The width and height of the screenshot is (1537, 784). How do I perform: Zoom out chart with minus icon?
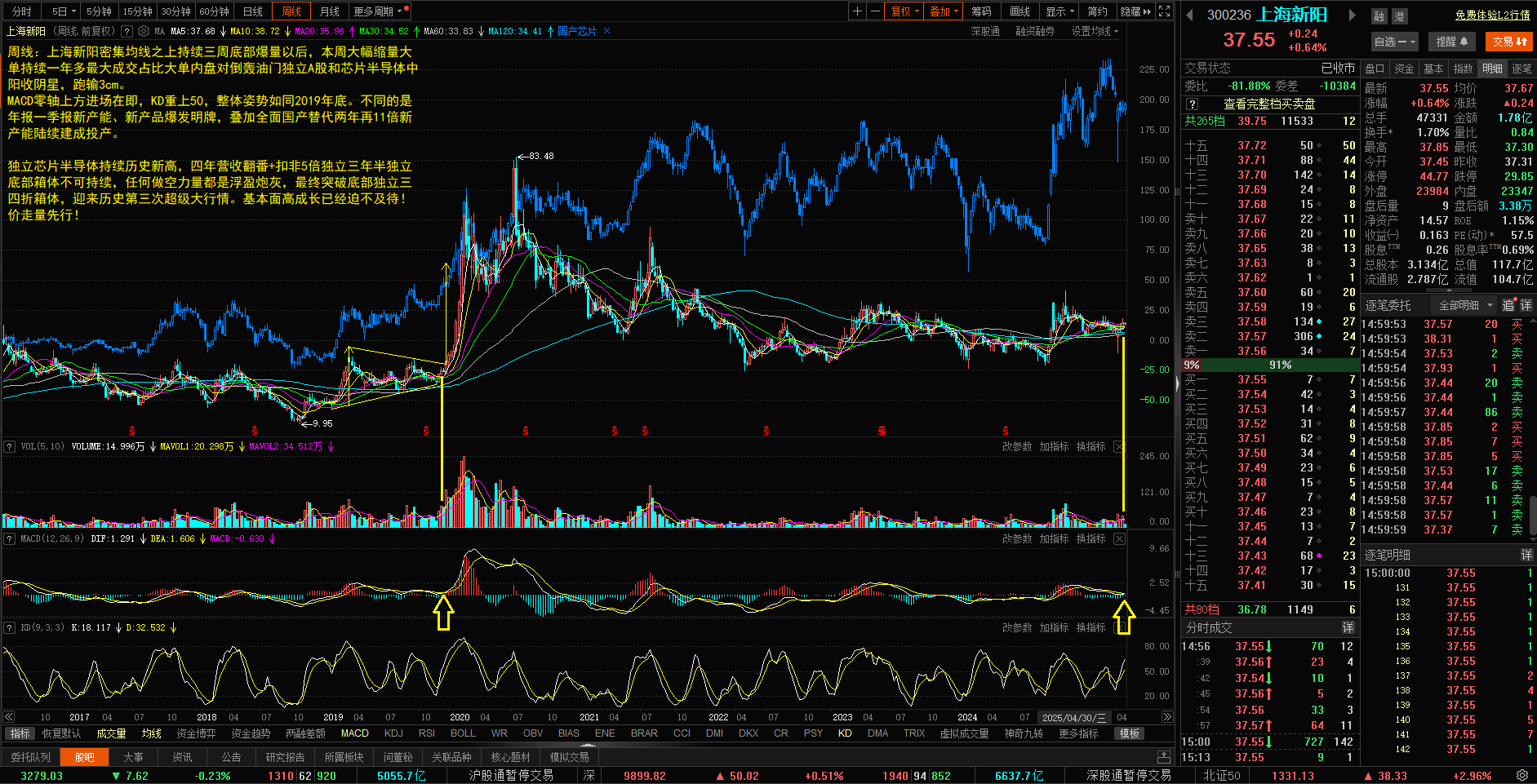click(x=875, y=11)
